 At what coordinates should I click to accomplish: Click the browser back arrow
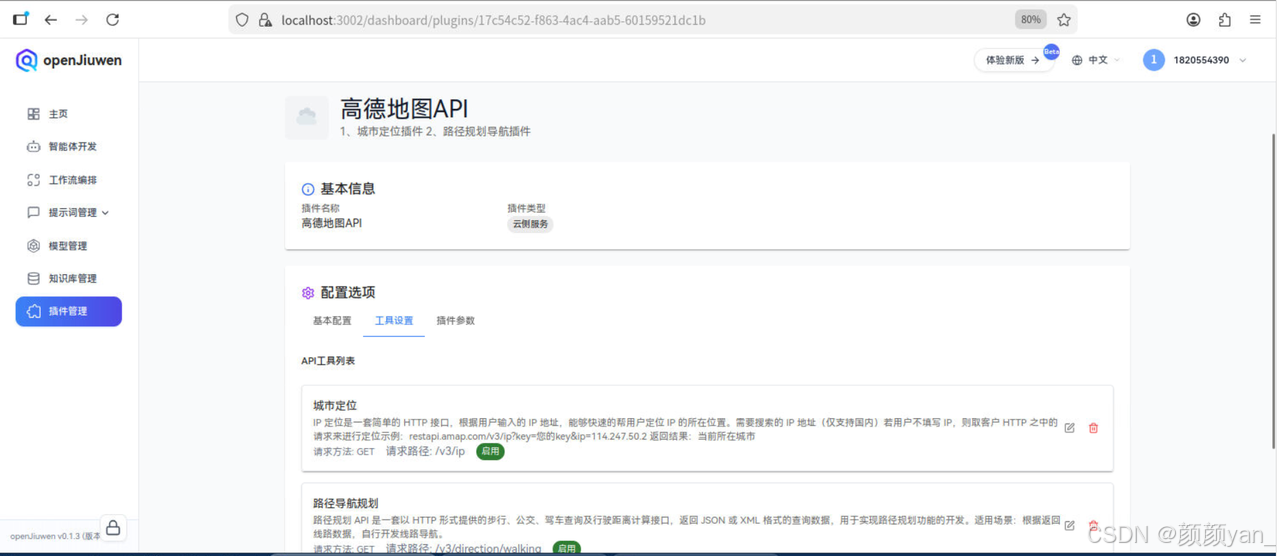click(51, 19)
